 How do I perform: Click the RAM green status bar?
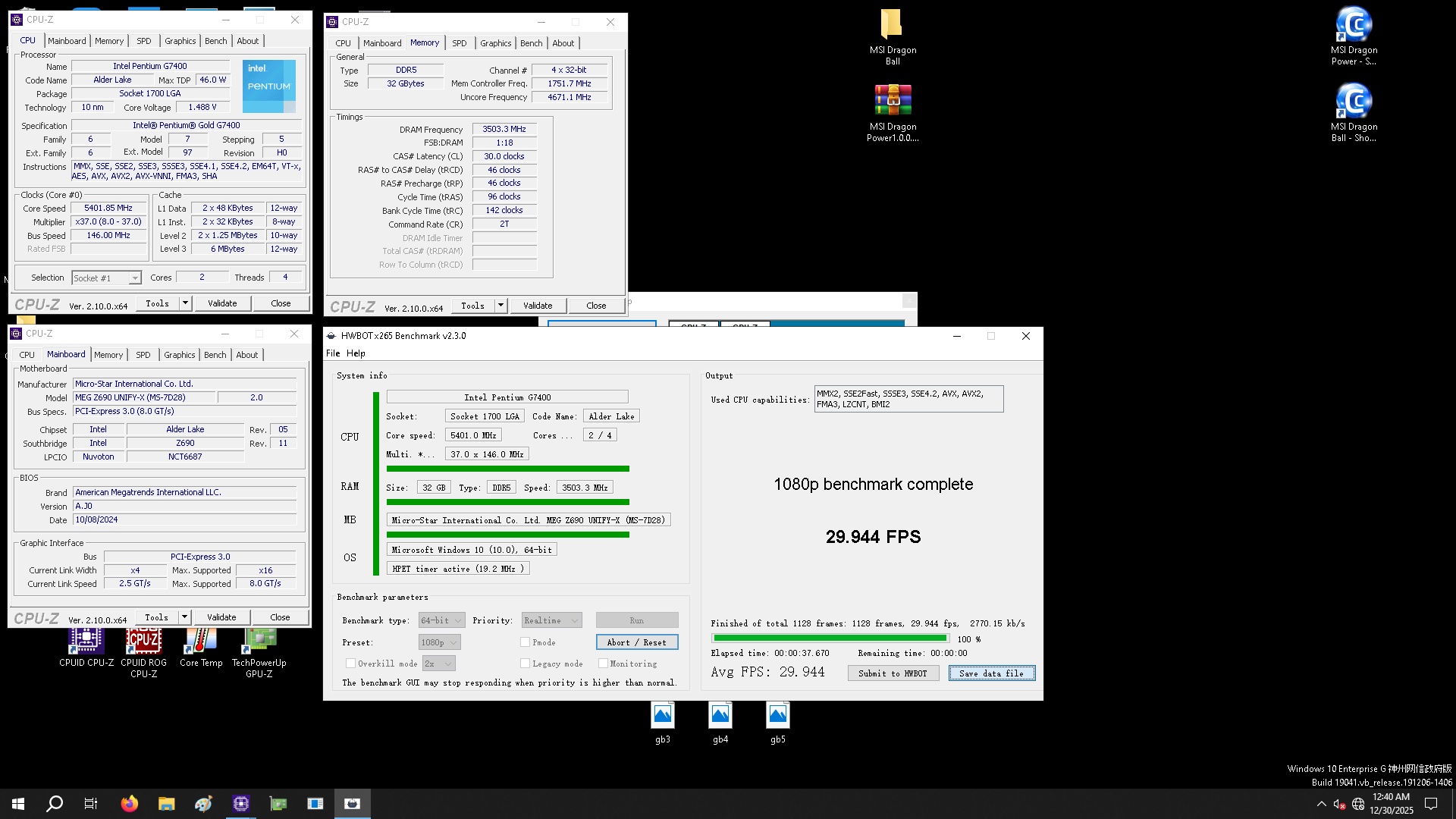[x=508, y=502]
